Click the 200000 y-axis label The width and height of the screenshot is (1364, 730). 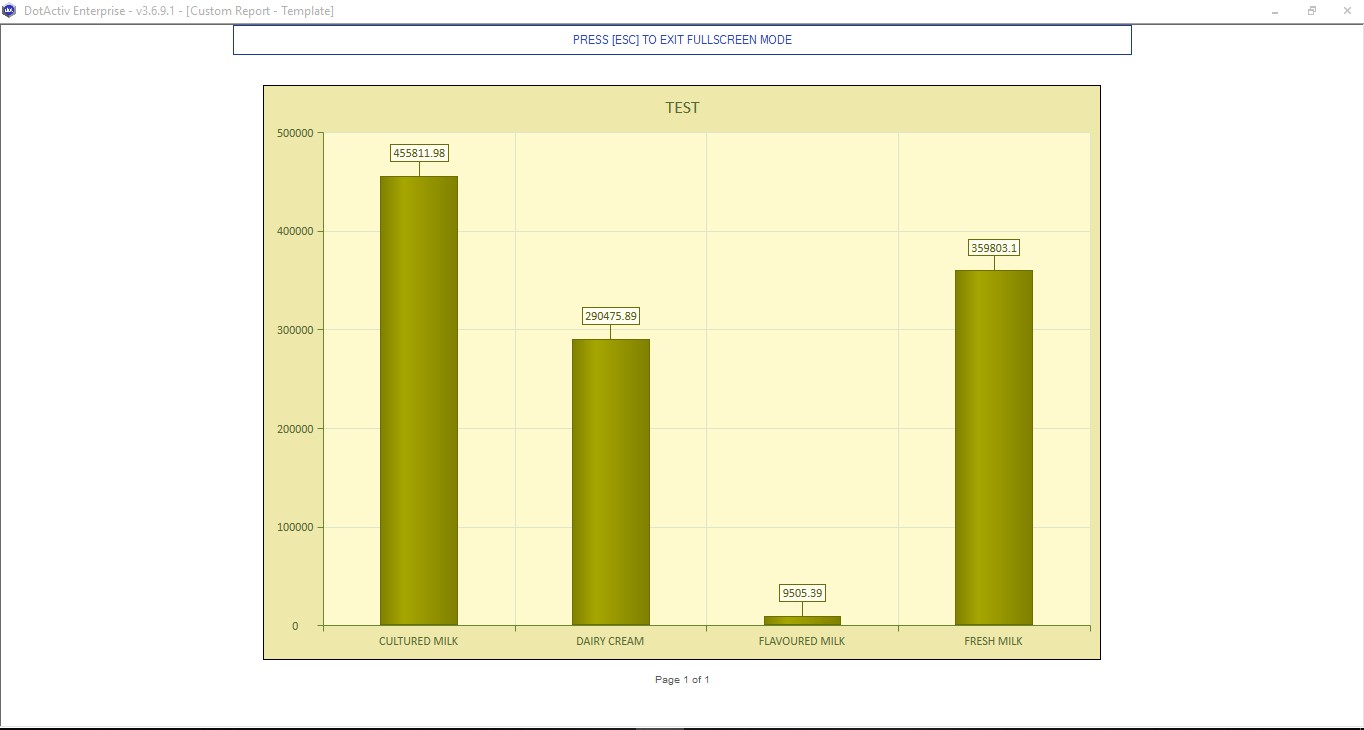click(295, 429)
